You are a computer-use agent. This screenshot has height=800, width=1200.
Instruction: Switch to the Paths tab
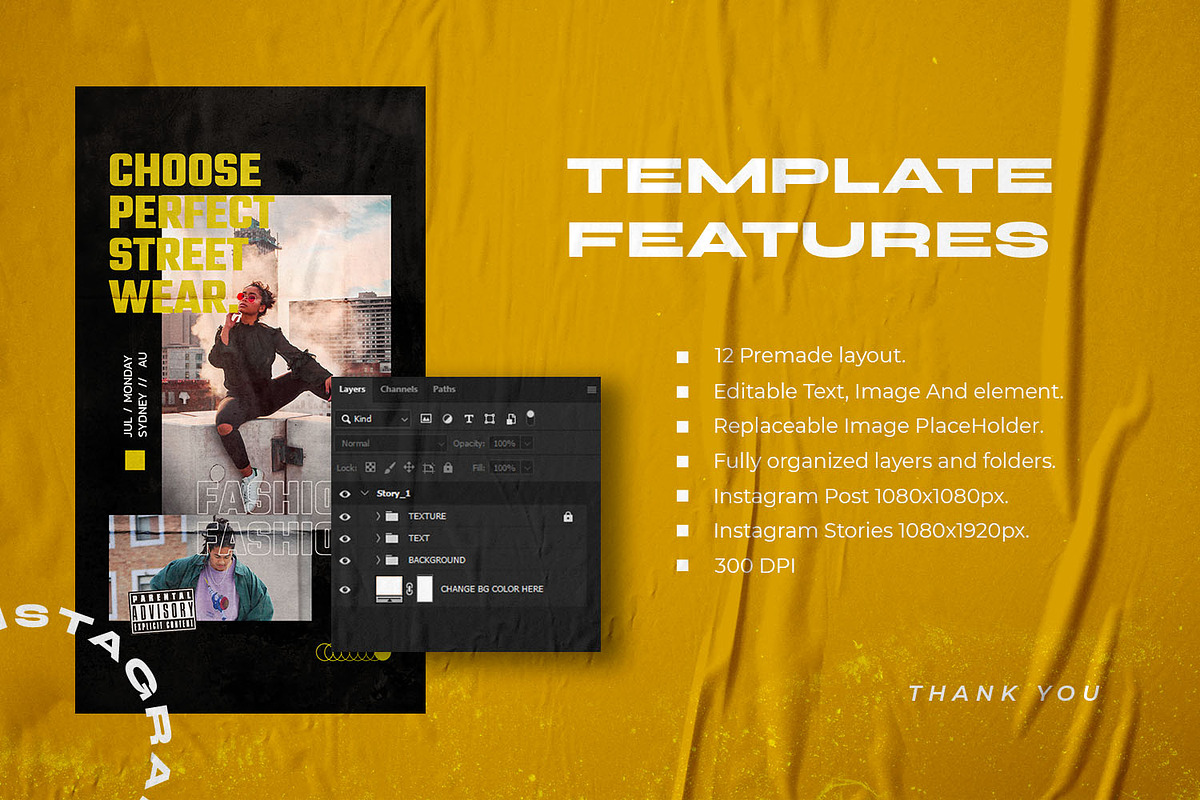point(444,389)
